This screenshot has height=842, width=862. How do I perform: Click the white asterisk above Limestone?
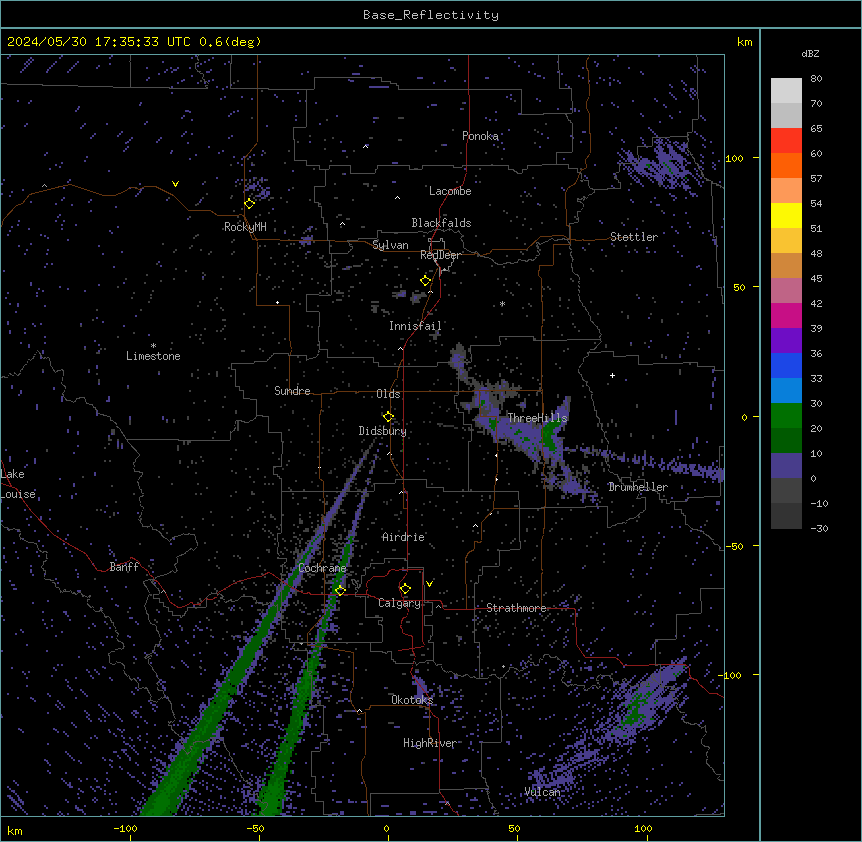click(x=153, y=346)
